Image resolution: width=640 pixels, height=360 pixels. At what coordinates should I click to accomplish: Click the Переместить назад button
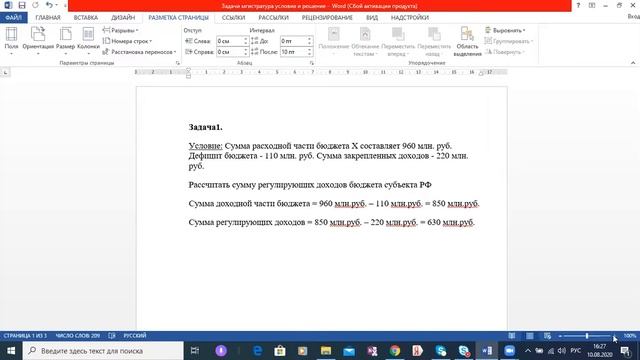433,41
